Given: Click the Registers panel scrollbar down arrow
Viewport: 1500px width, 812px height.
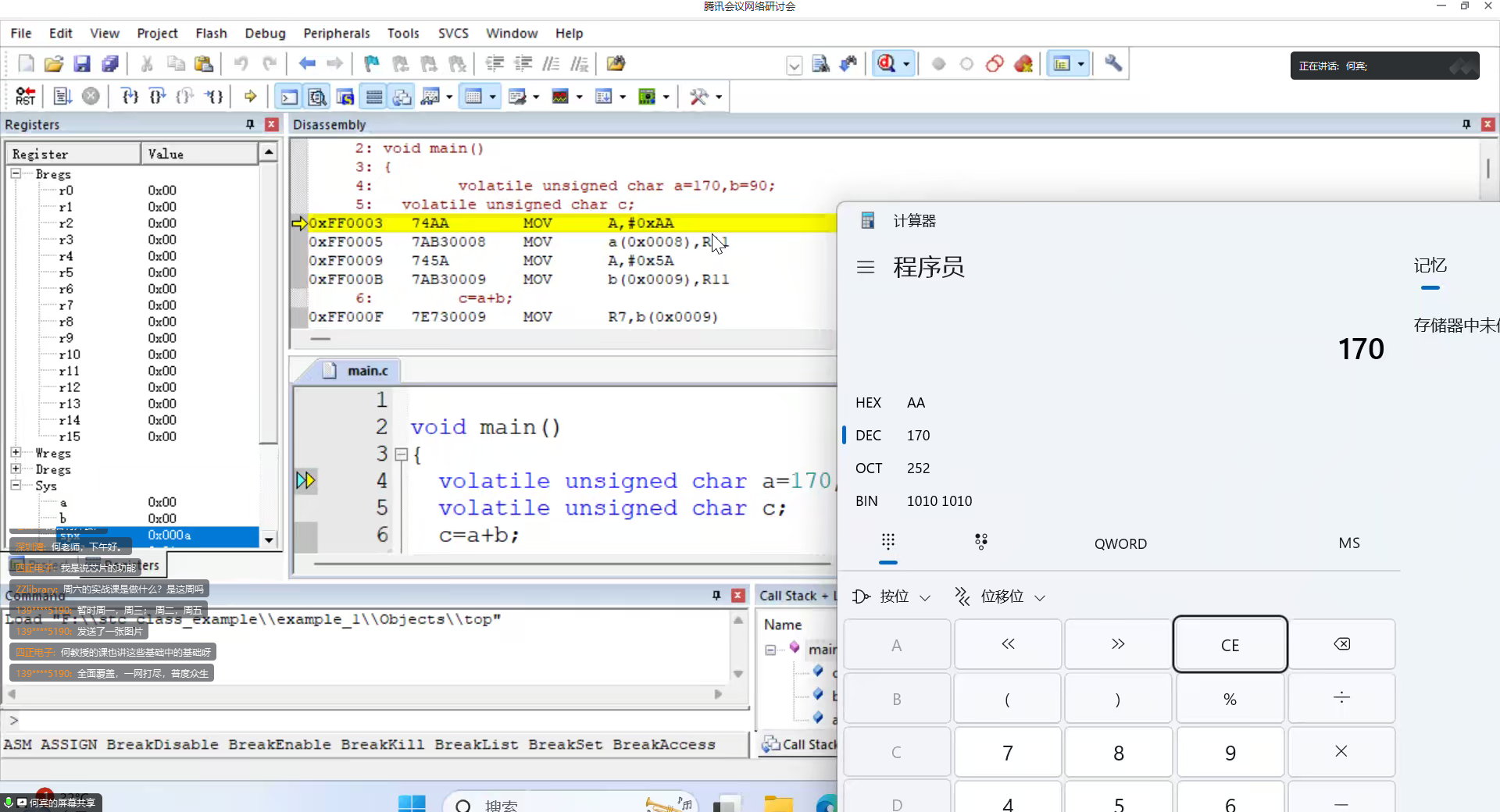Looking at the screenshot, I should (269, 540).
